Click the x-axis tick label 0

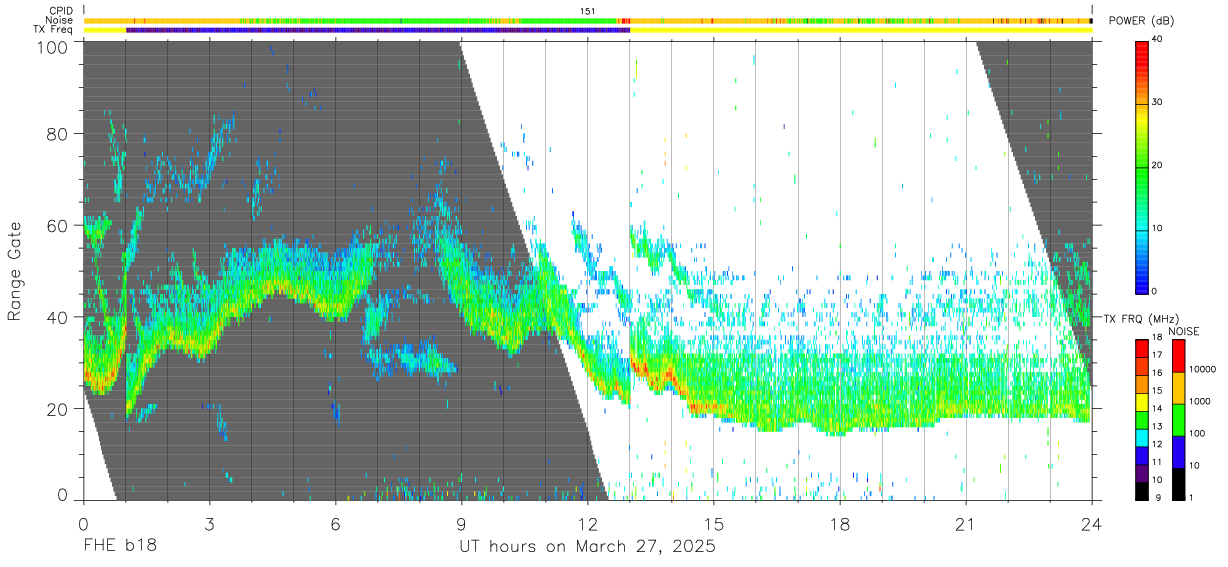coord(83,523)
